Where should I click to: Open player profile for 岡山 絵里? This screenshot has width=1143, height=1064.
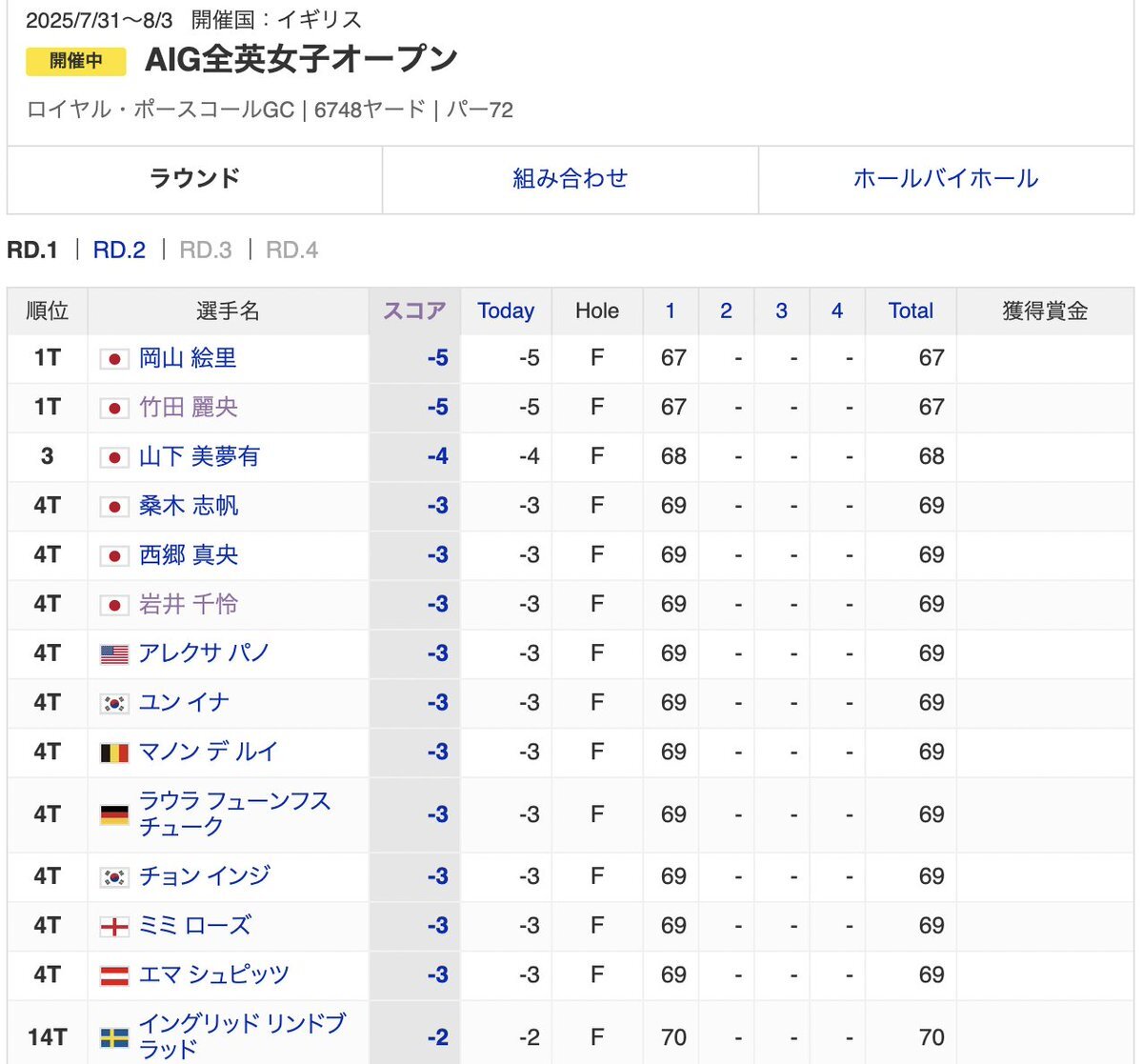coord(188,358)
